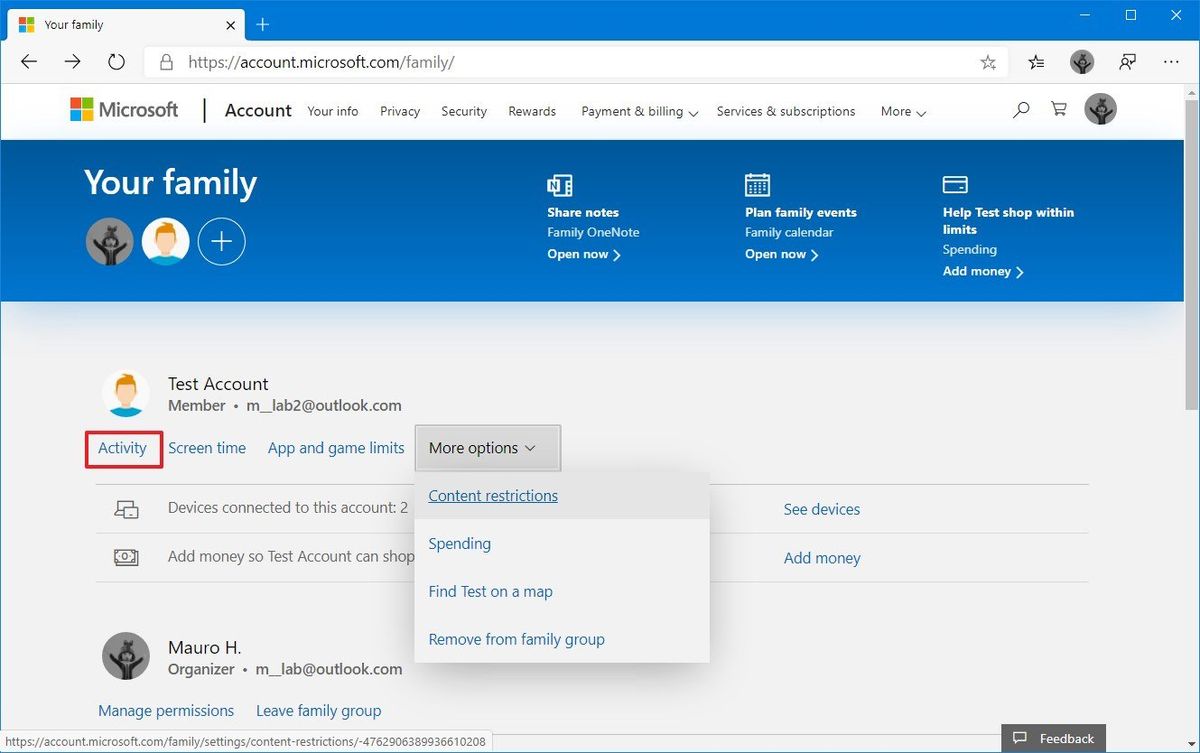Viewport: 1200px width, 753px height.
Task: Click the devices connected icon
Action: (x=127, y=509)
